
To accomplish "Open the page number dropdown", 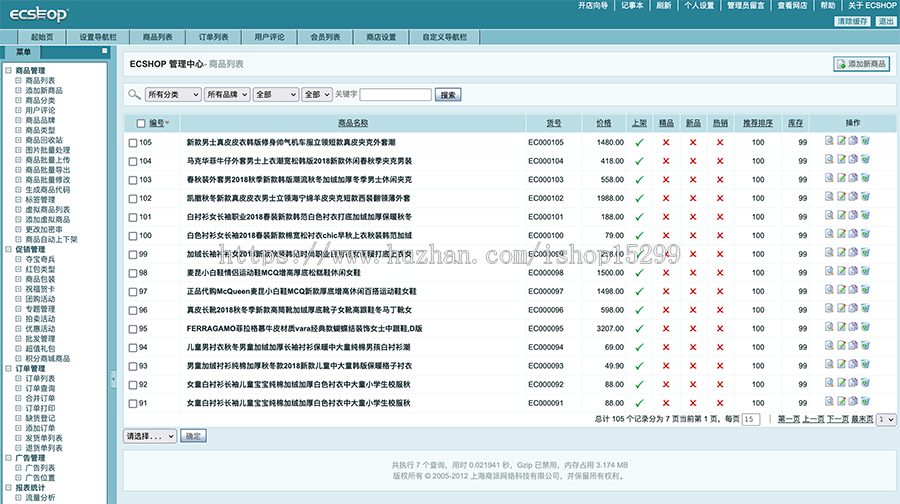I will [886, 420].
